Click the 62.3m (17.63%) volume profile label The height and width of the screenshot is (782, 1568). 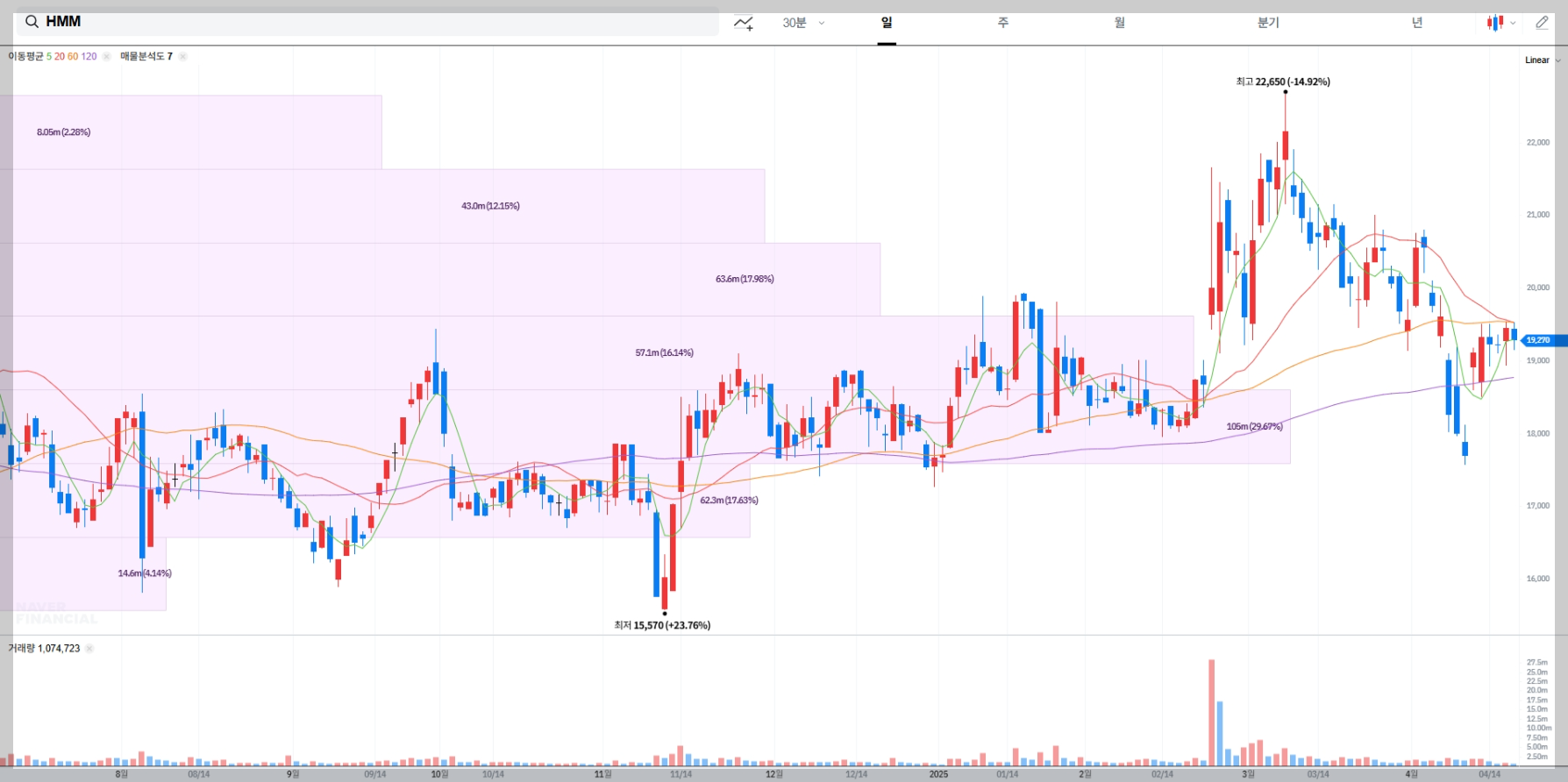pos(729,501)
